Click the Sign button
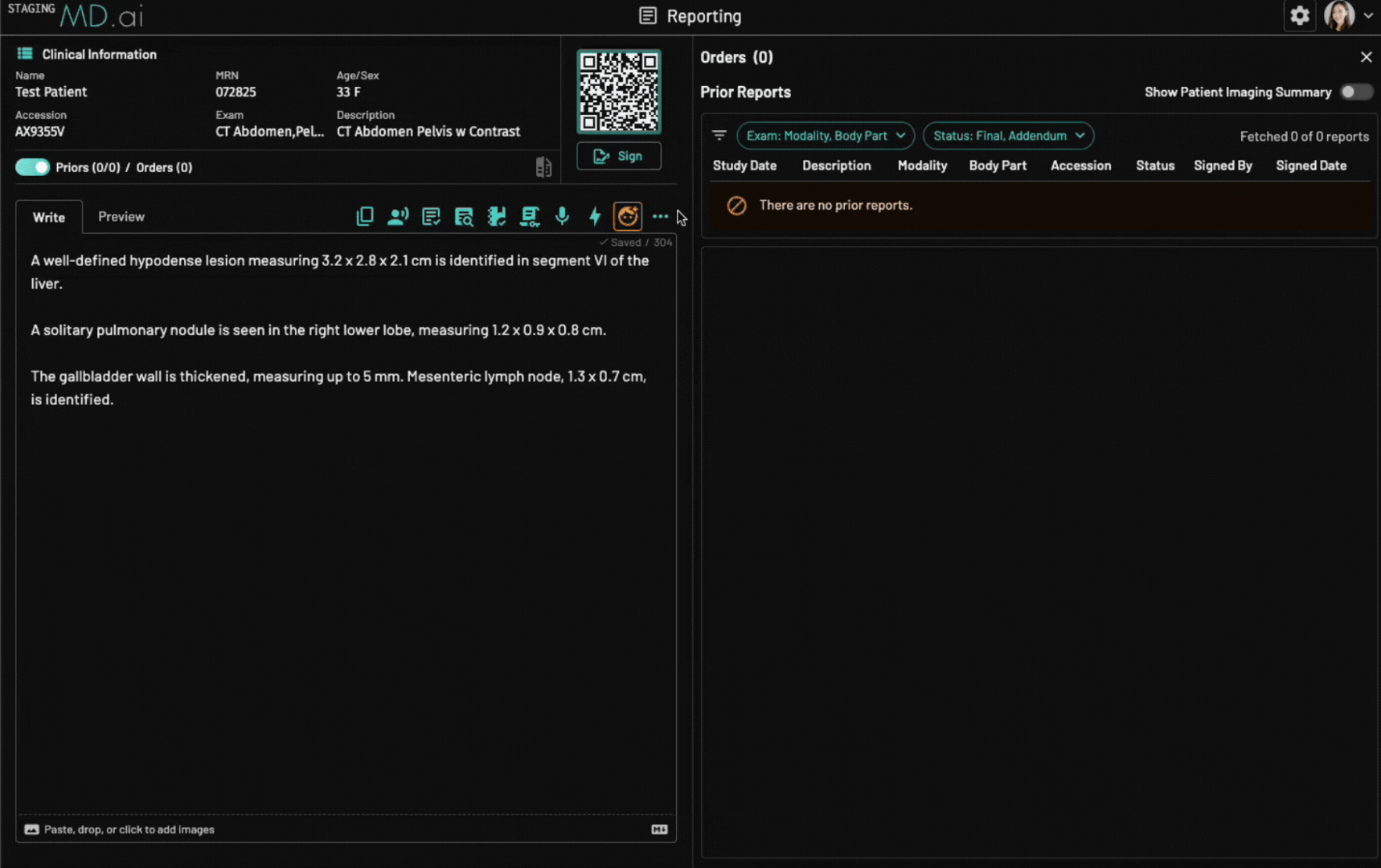The width and height of the screenshot is (1381, 868). pos(618,156)
